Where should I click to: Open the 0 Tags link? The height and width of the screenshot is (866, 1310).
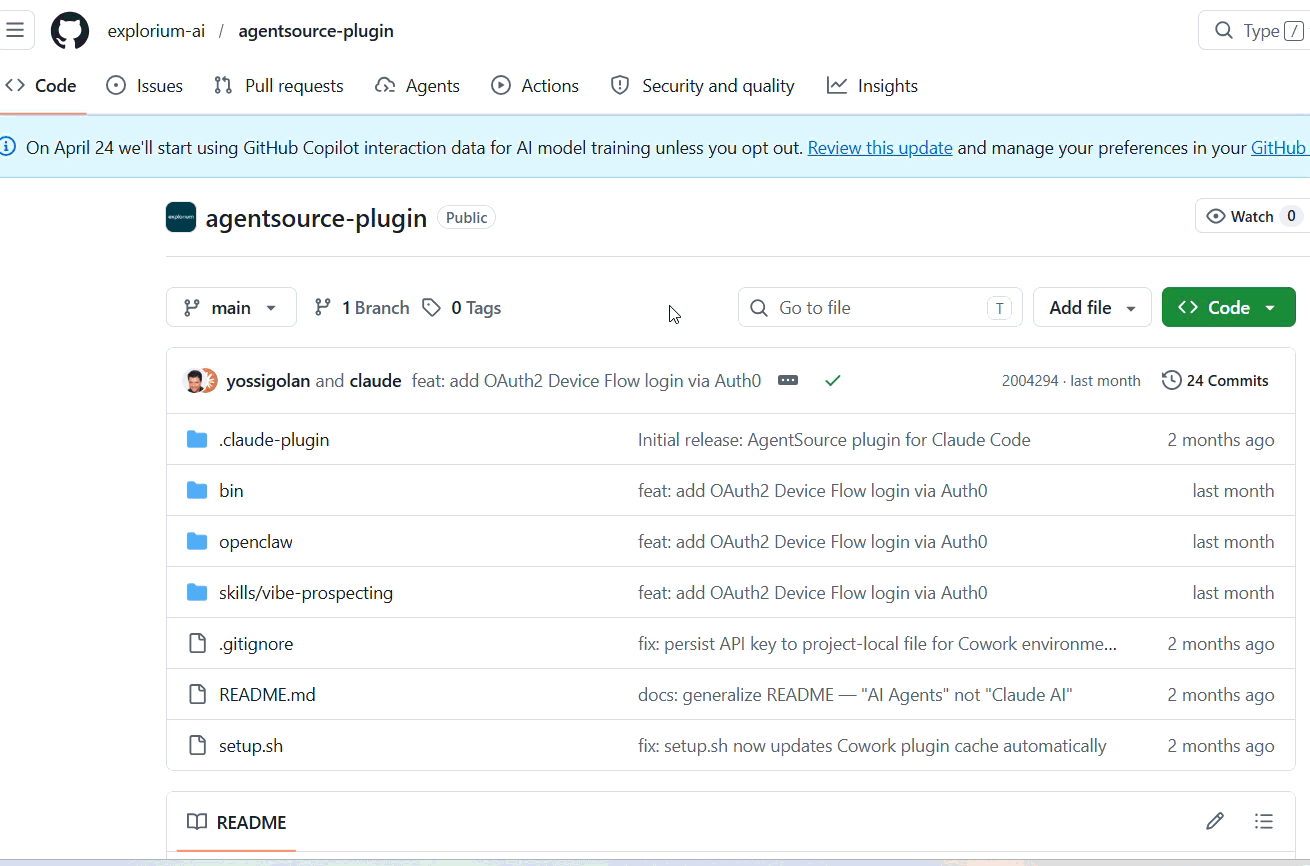pyautogui.click(x=461, y=307)
